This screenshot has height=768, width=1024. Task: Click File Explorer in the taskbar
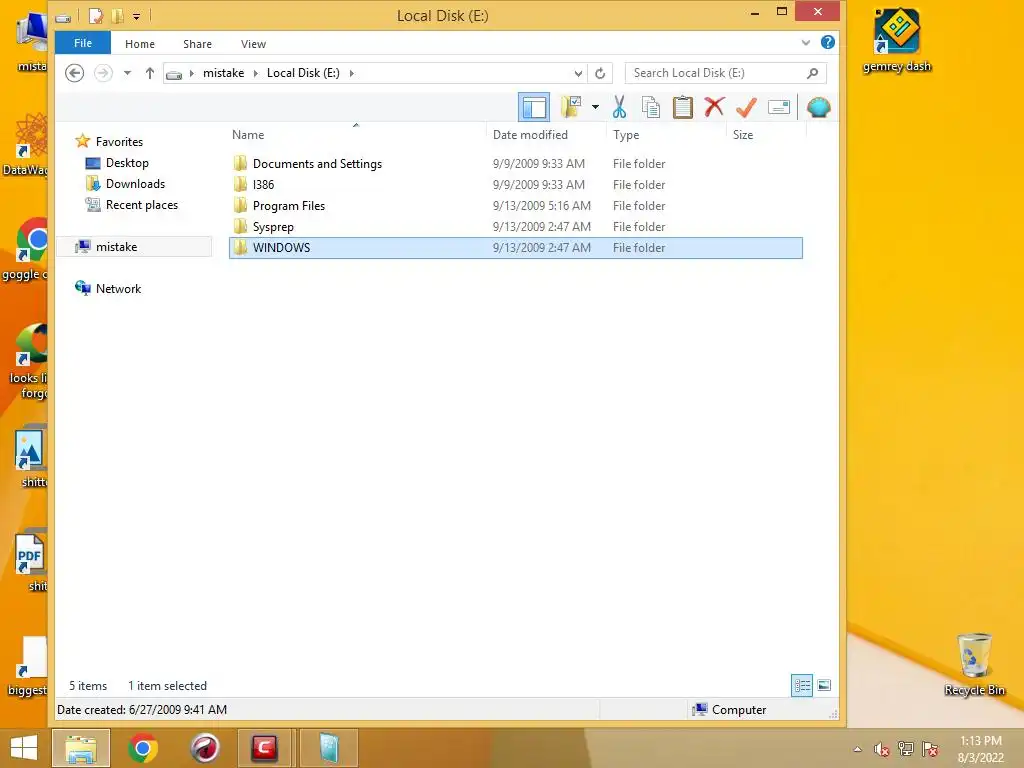81,748
